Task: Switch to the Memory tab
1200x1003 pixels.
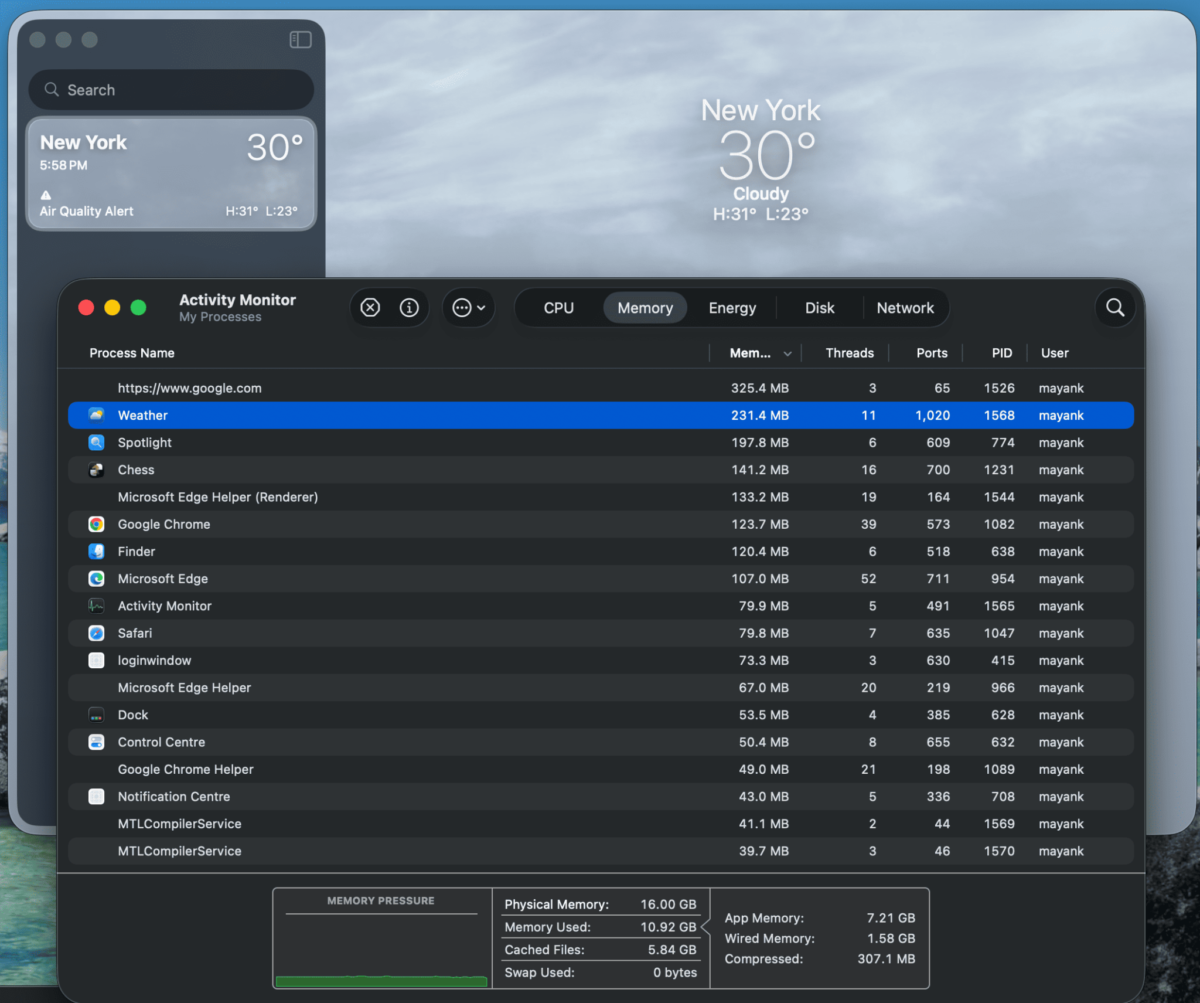Action: tap(645, 308)
